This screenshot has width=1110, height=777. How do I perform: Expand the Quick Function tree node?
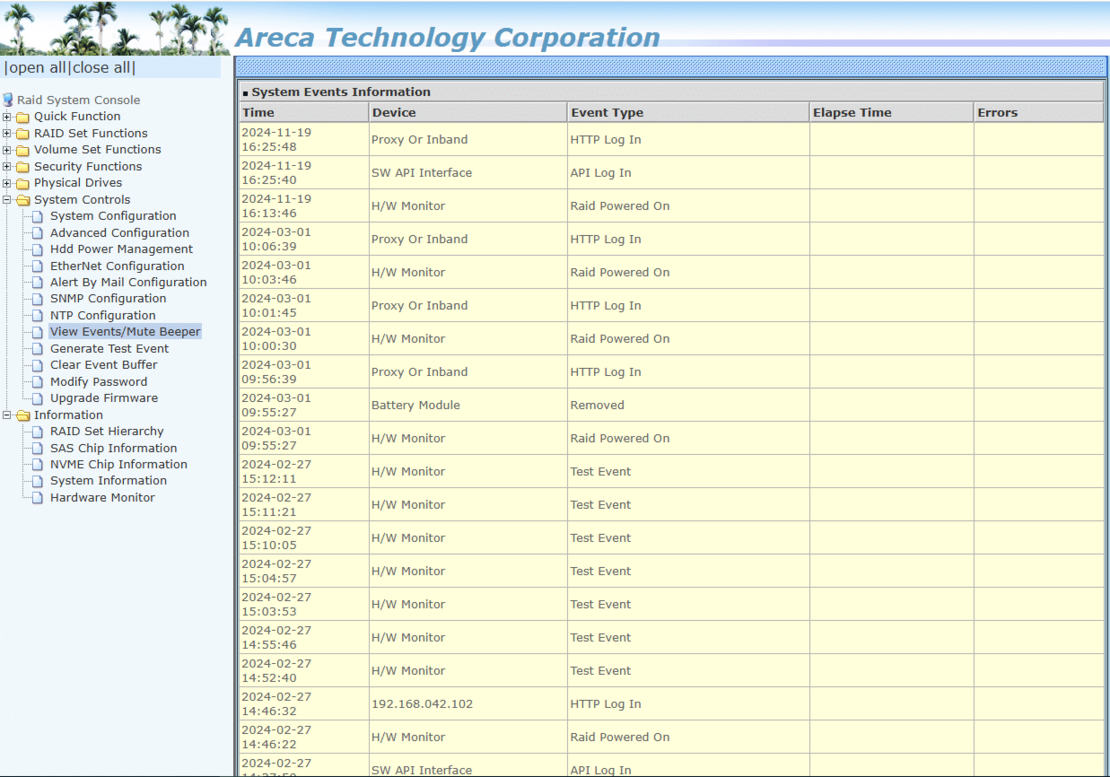[x=7, y=116]
